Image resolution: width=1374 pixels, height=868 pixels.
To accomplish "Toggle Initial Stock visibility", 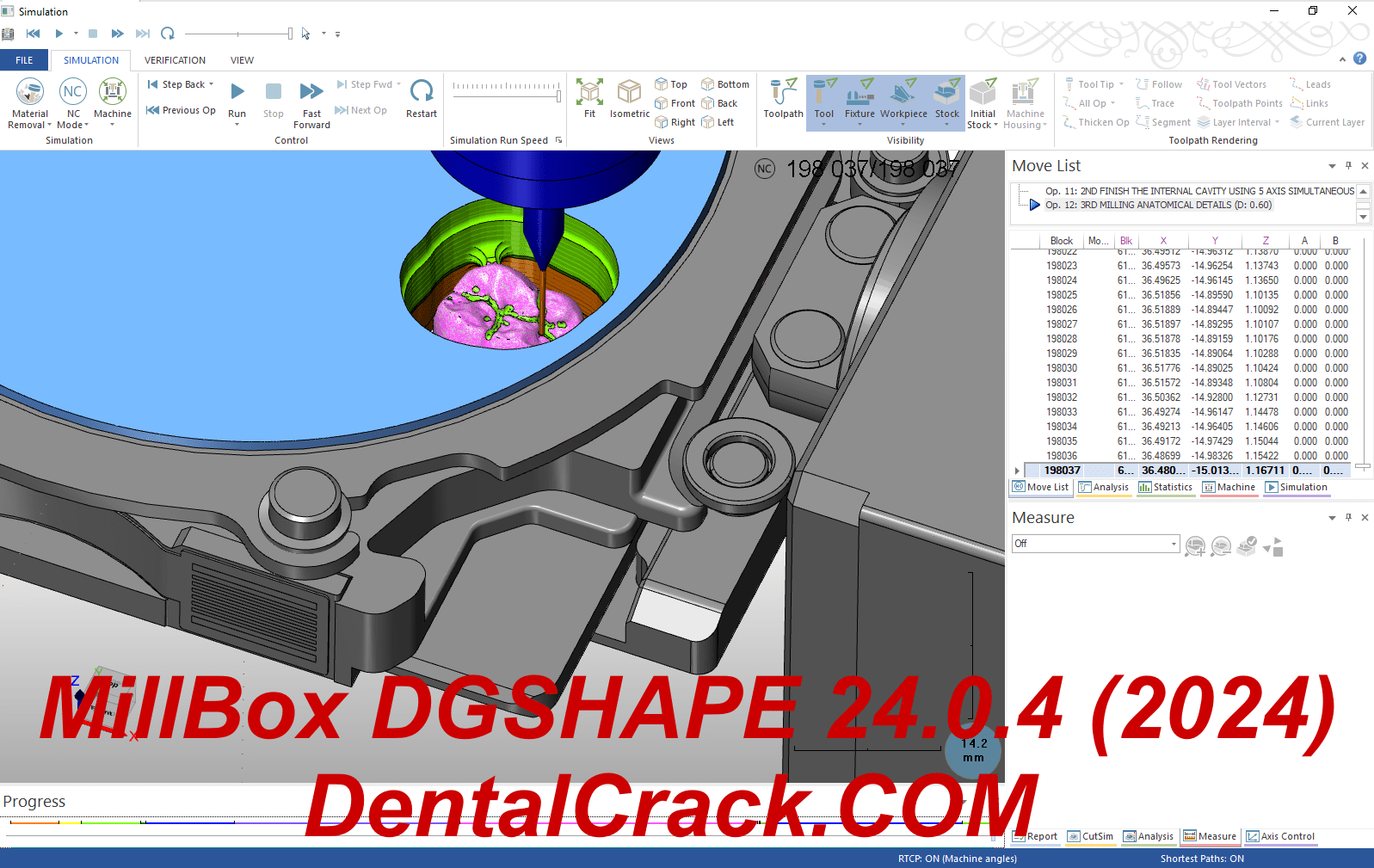I will [x=983, y=103].
